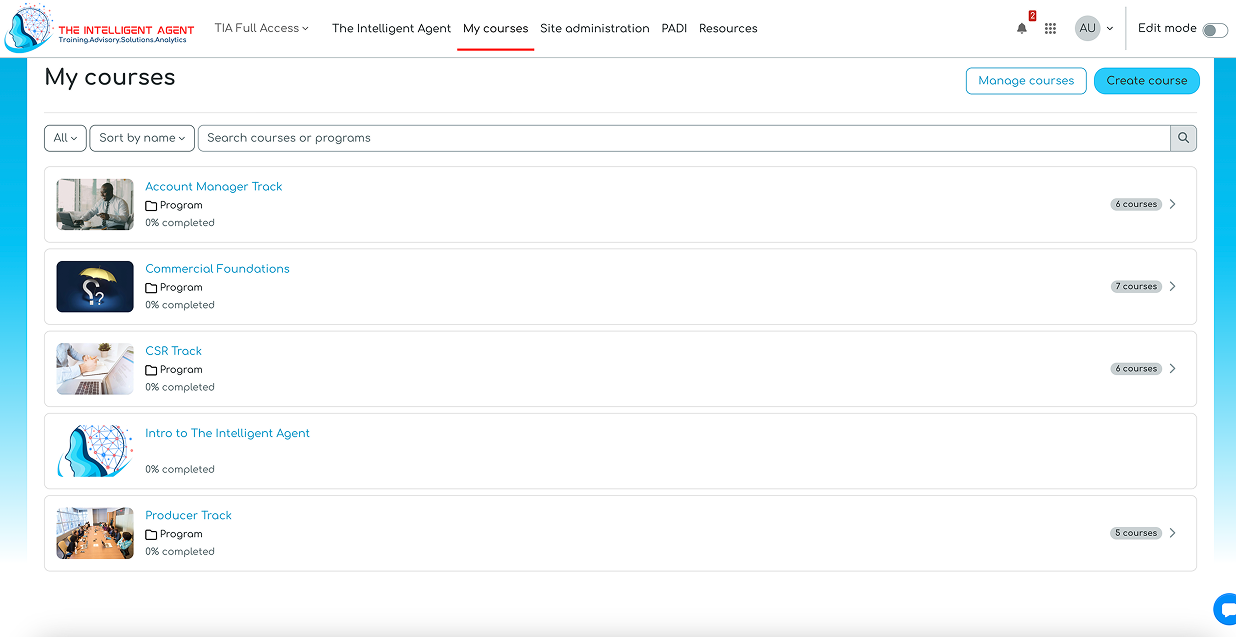The height and width of the screenshot is (637, 1236).
Task: Open the Sort by name dropdown
Action: point(142,138)
